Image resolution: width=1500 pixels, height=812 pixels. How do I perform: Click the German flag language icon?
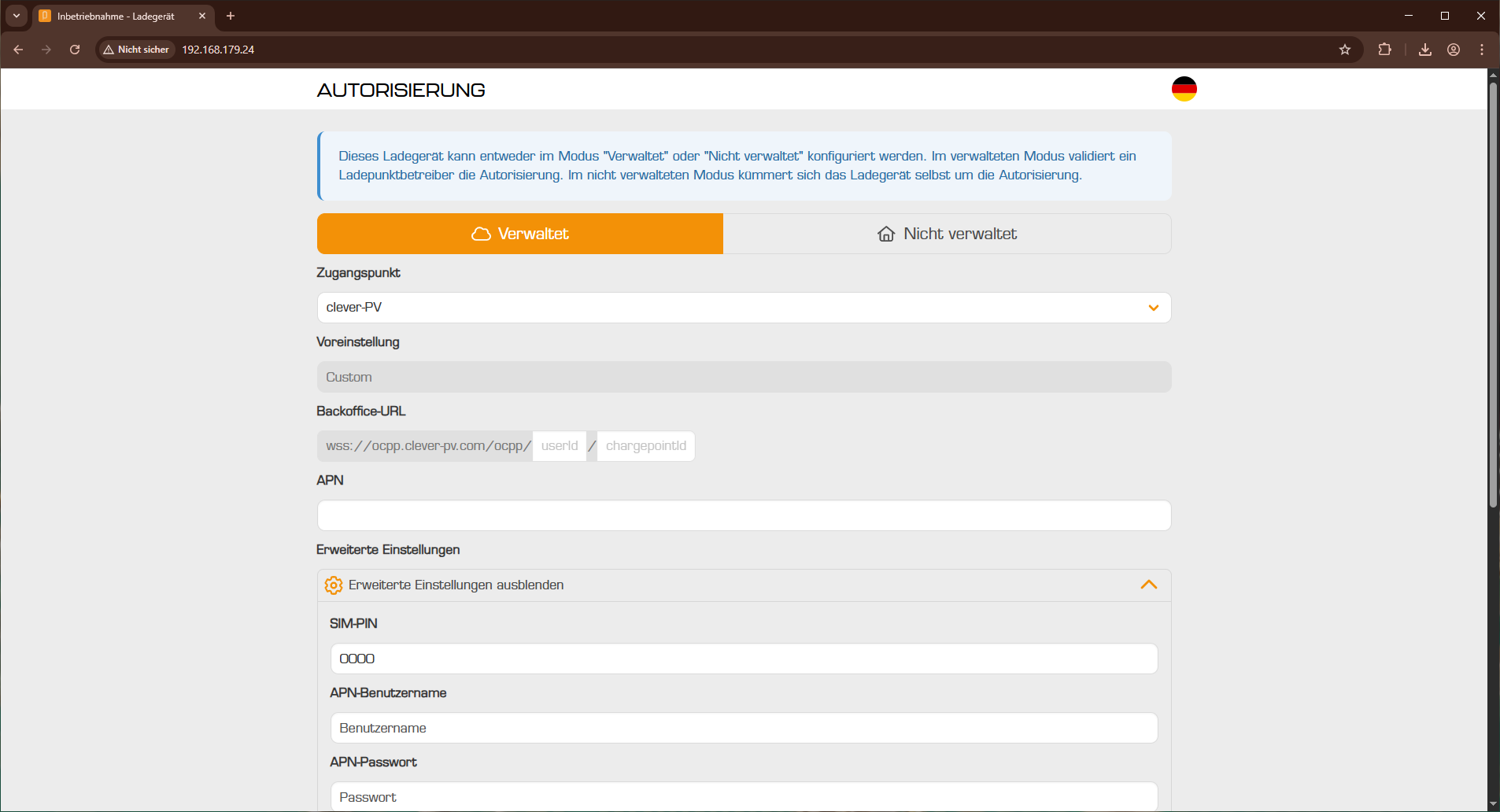tap(1184, 89)
